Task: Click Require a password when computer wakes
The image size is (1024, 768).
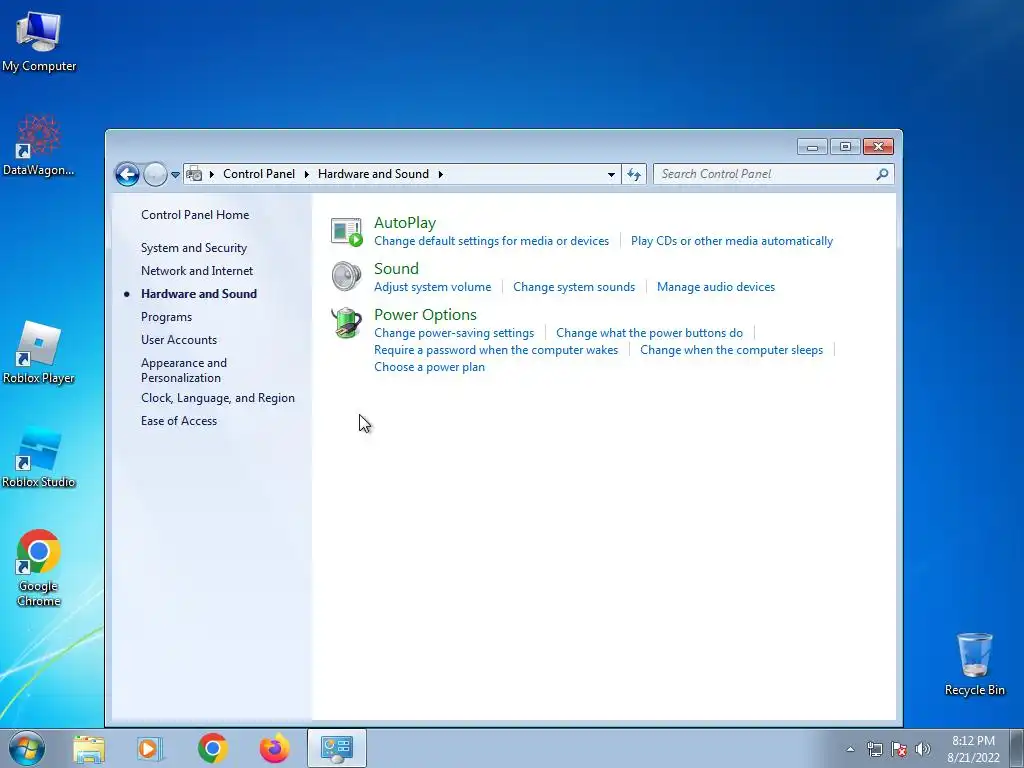Action: coord(496,350)
